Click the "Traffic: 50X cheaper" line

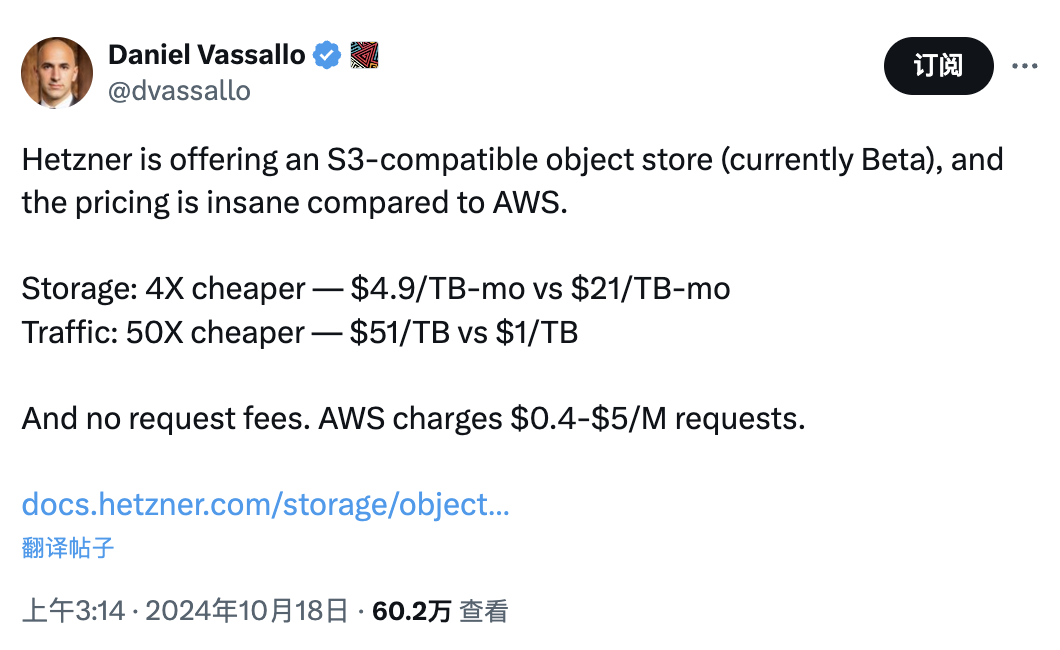pyautogui.click(x=300, y=332)
